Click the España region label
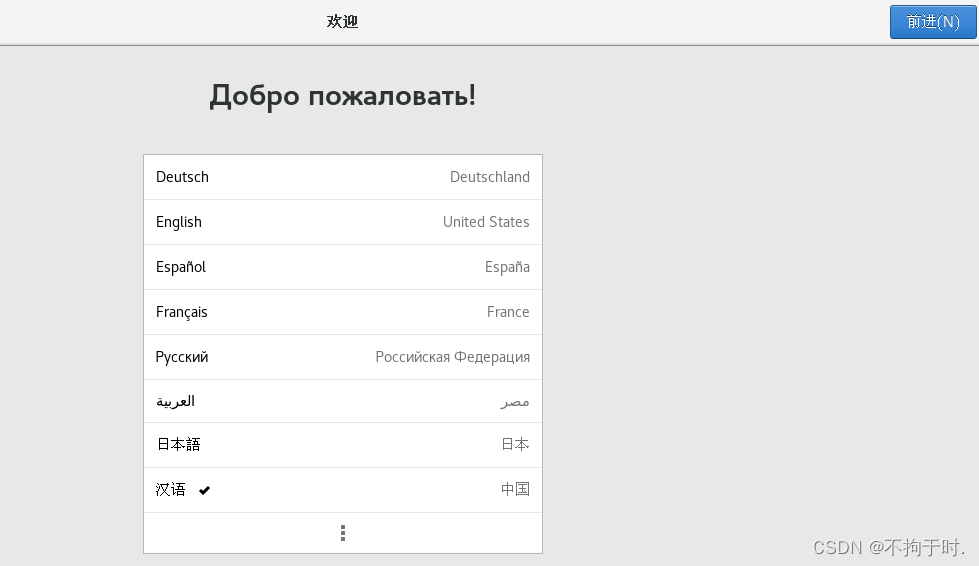 click(x=507, y=267)
